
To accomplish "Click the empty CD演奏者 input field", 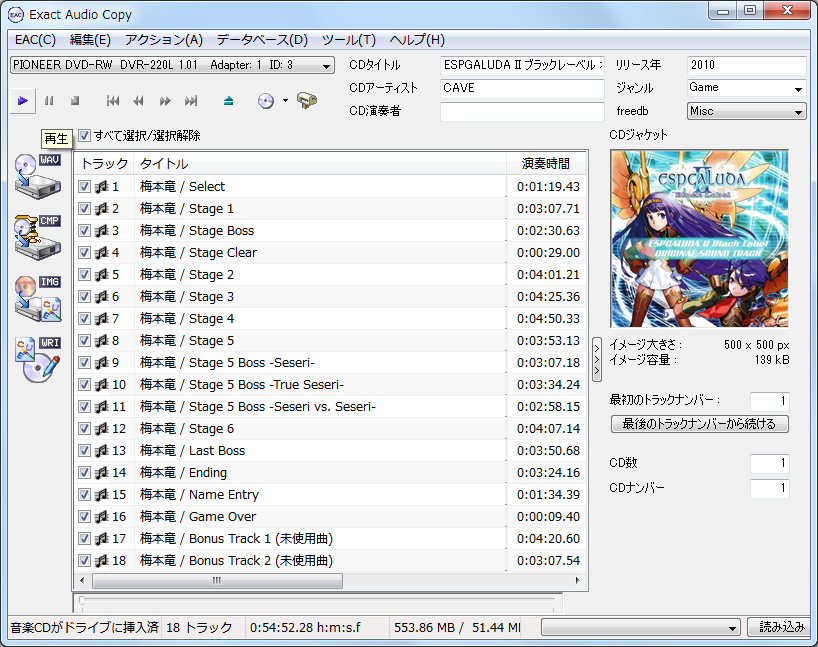I will point(522,112).
